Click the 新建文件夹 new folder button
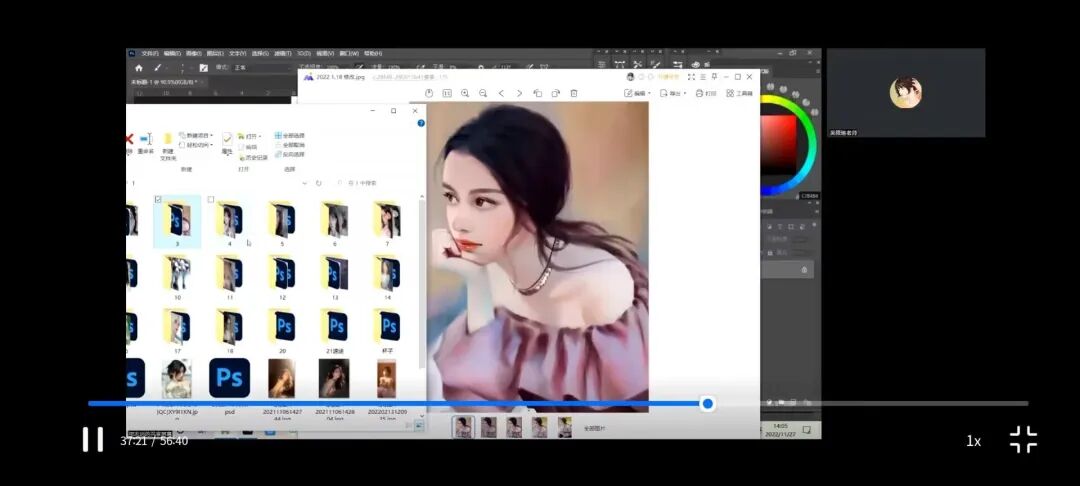Viewport: 1080px width, 486px height. pos(168,147)
